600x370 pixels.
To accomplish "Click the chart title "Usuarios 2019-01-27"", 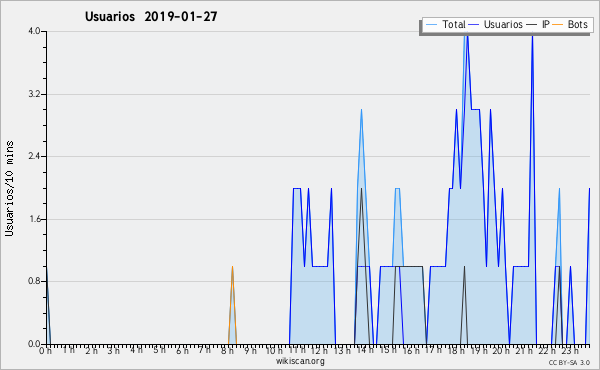I will tap(151, 16).
